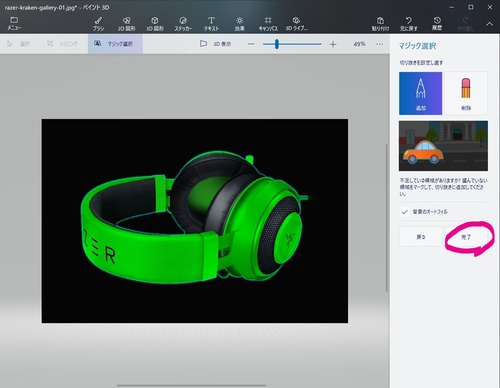Open the メニュー (Menu) folder icon

click(14, 23)
